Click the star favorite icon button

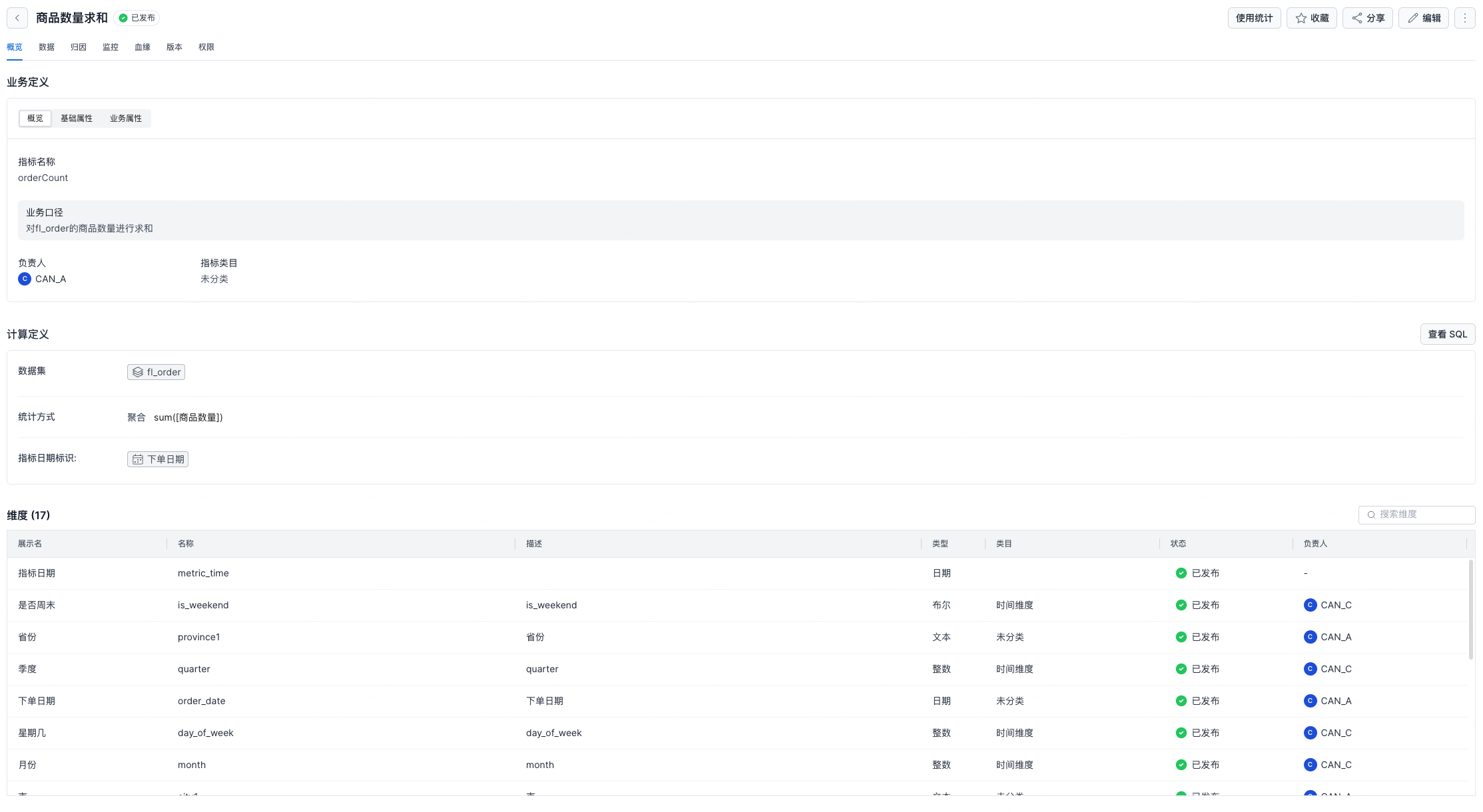pyautogui.click(x=1301, y=18)
